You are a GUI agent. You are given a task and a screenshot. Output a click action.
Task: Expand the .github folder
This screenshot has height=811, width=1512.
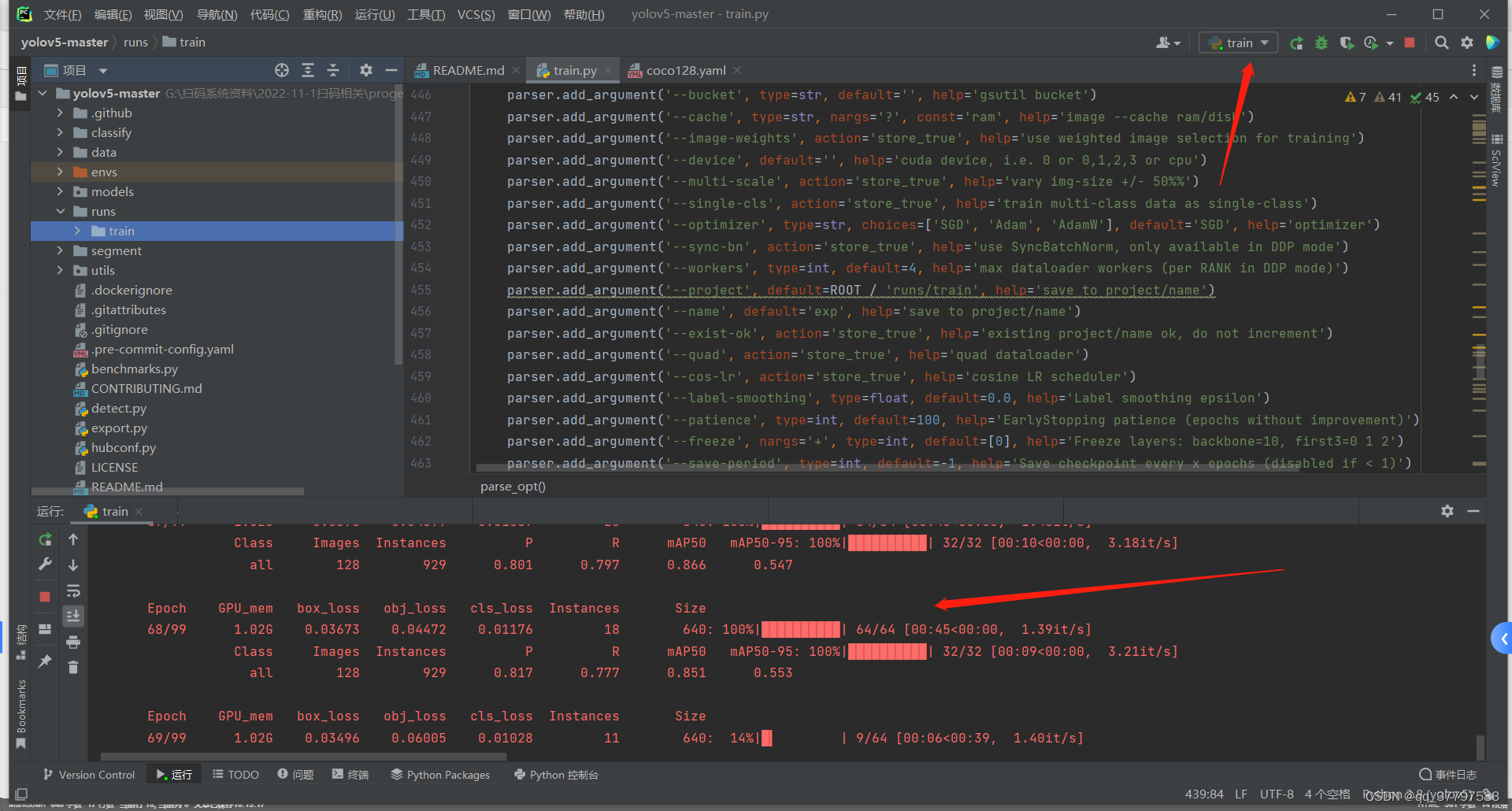pos(60,113)
